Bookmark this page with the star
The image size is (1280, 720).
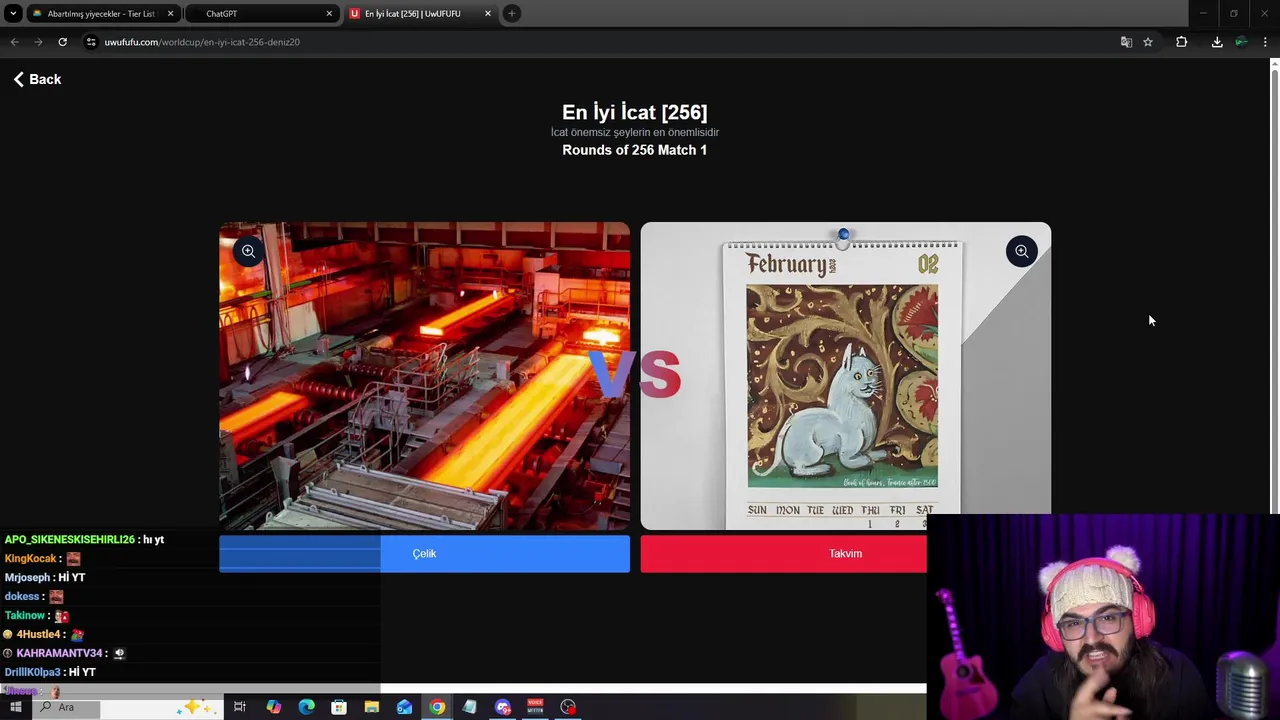(x=1148, y=42)
